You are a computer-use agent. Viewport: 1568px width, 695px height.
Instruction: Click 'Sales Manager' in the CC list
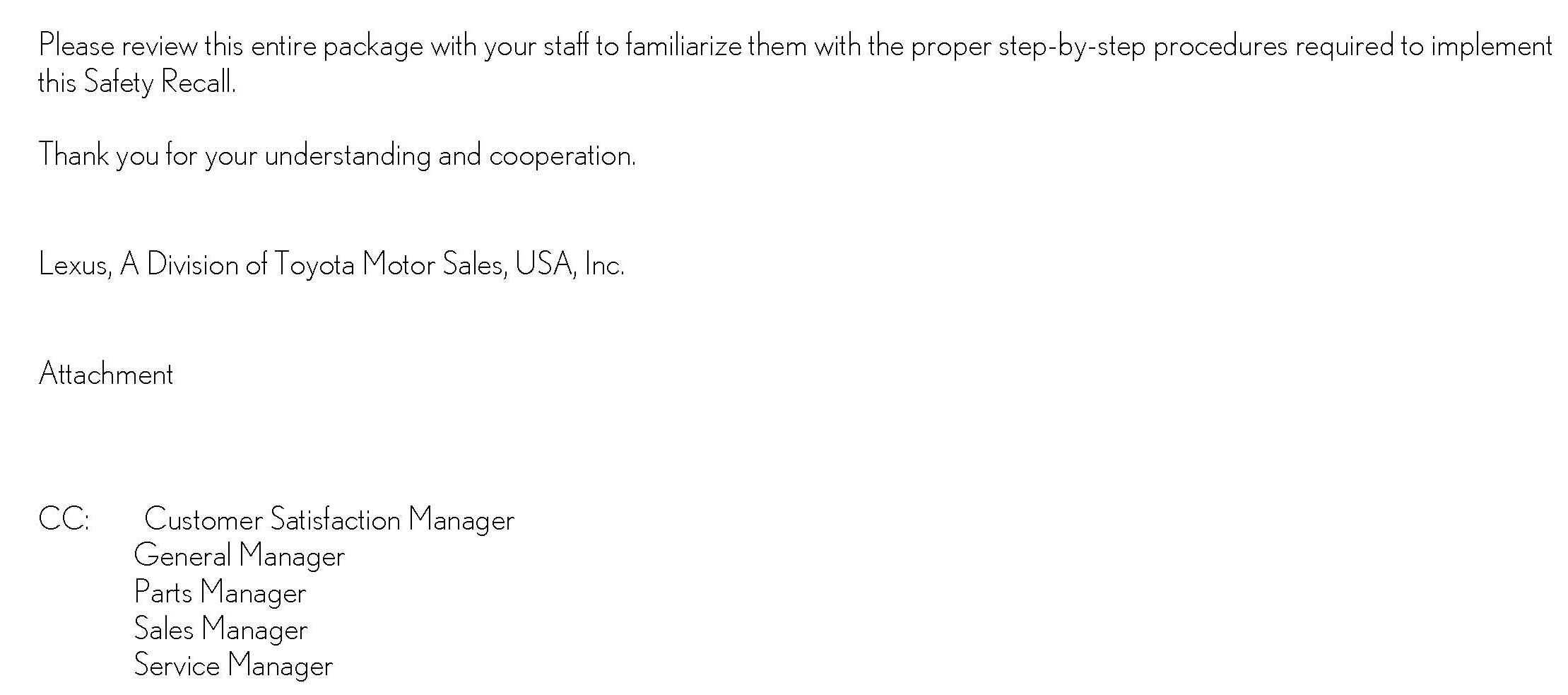pos(221,629)
